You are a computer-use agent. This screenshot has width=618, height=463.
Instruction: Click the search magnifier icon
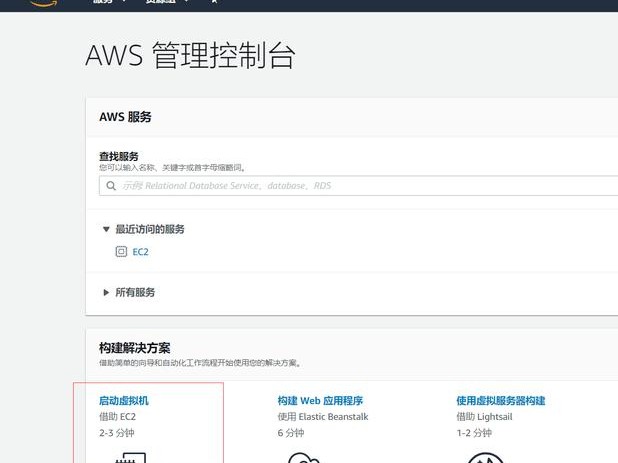pos(111,186)
